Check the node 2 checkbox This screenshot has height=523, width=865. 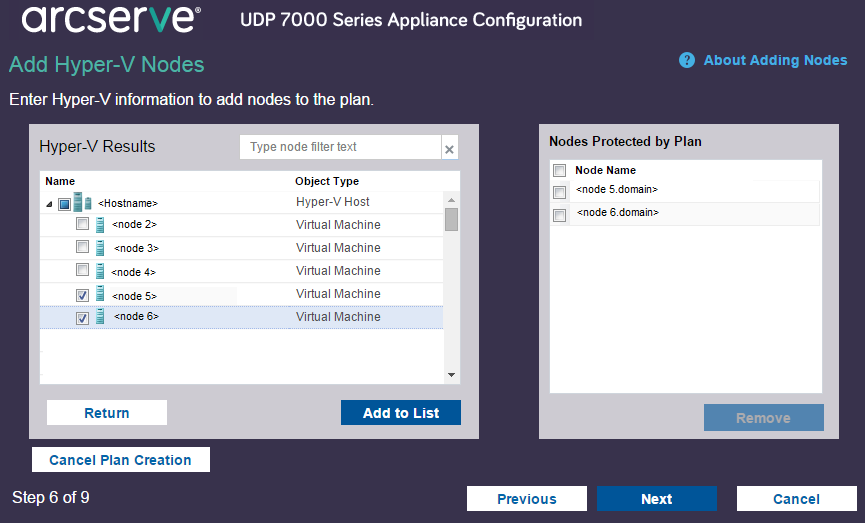click(x=83, y=225)
